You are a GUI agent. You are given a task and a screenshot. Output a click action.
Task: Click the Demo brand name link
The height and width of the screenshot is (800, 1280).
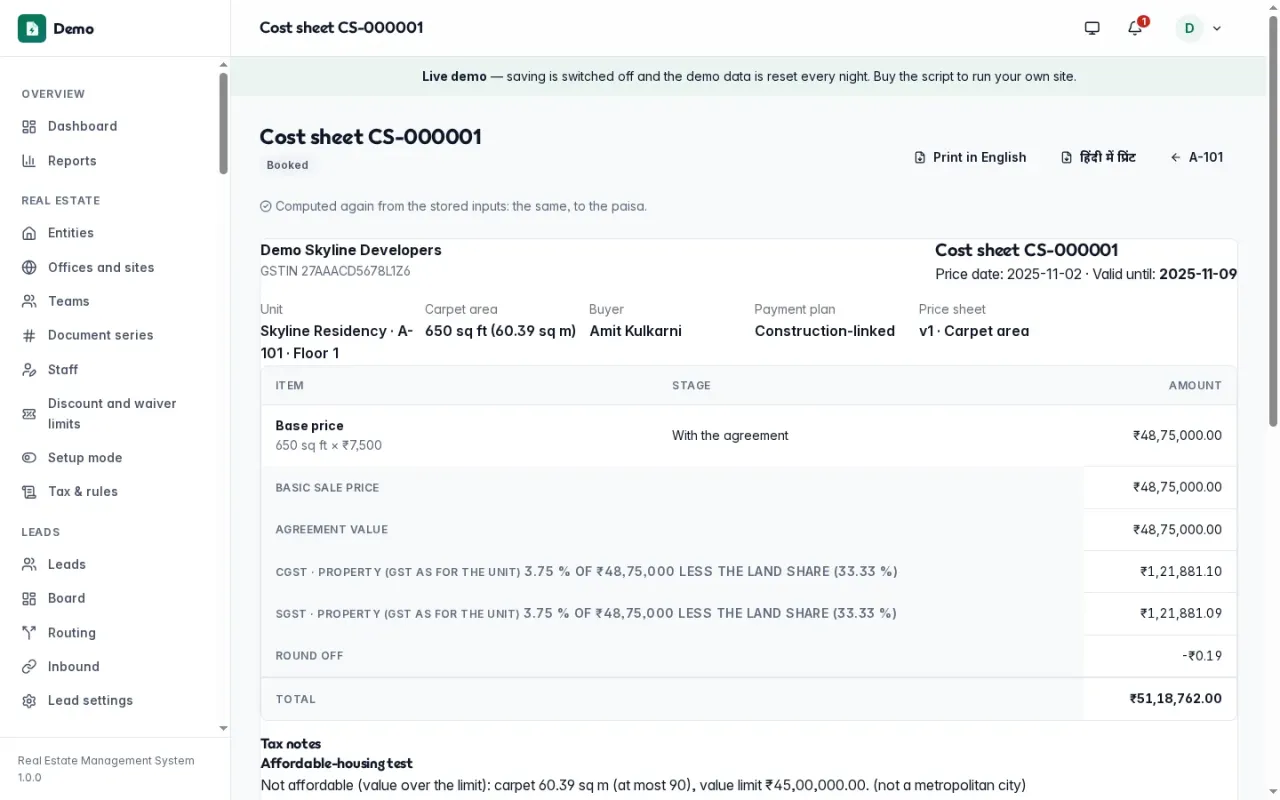tap(74, 28)
